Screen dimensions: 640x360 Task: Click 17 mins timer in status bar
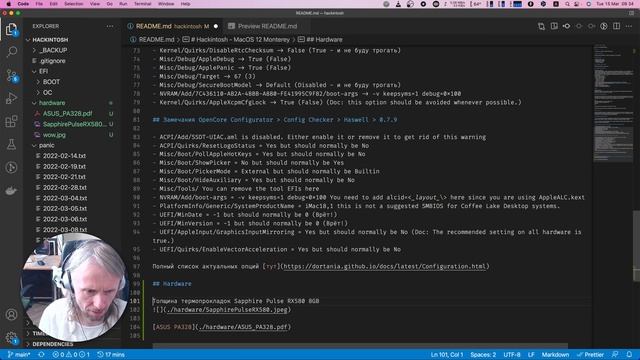111,355
